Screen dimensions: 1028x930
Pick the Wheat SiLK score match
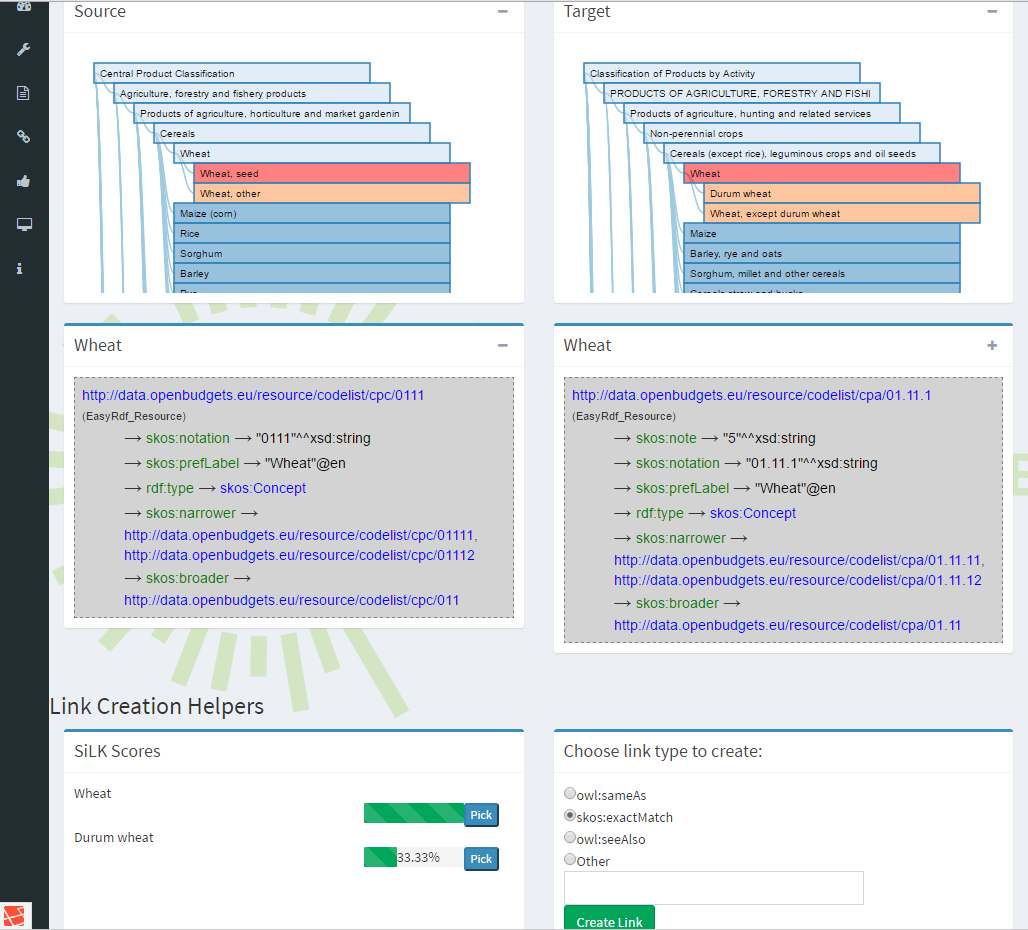(481, 815)
